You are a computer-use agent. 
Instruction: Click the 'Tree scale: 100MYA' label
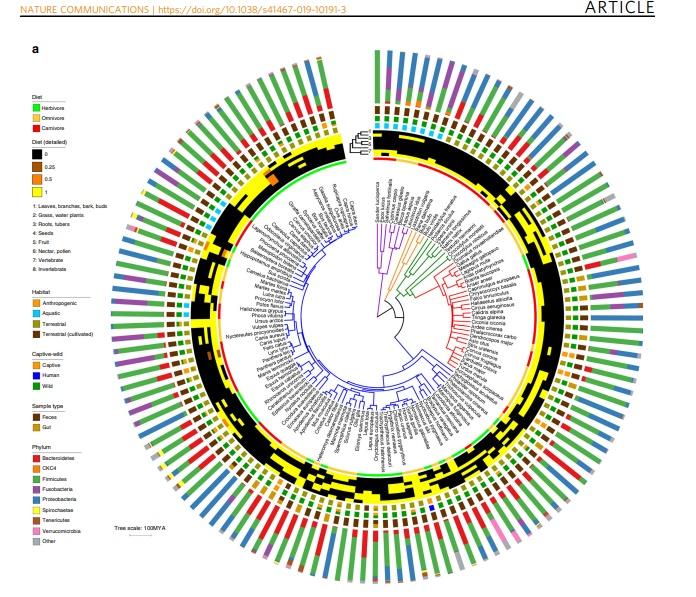(x=140, y=528)
